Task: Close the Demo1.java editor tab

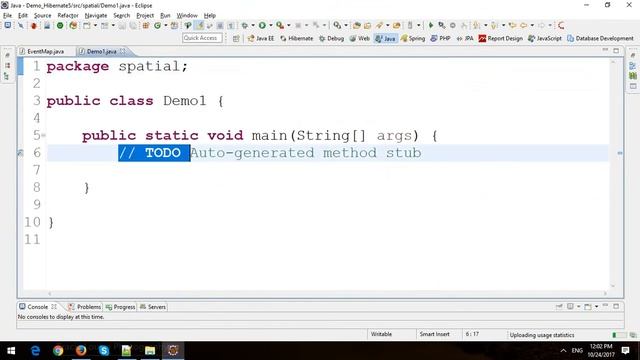Action: click(x=122, y=51)
